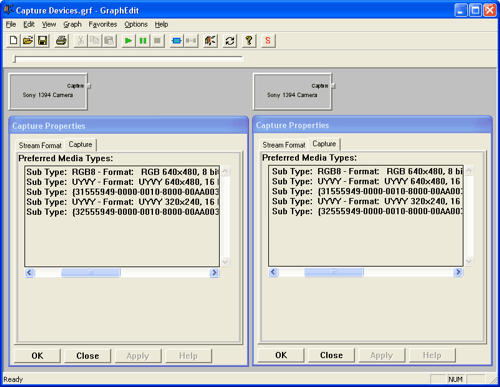Click Apply in left Capture Properties dialog
The image size is (500, 387).
[138, 356]
